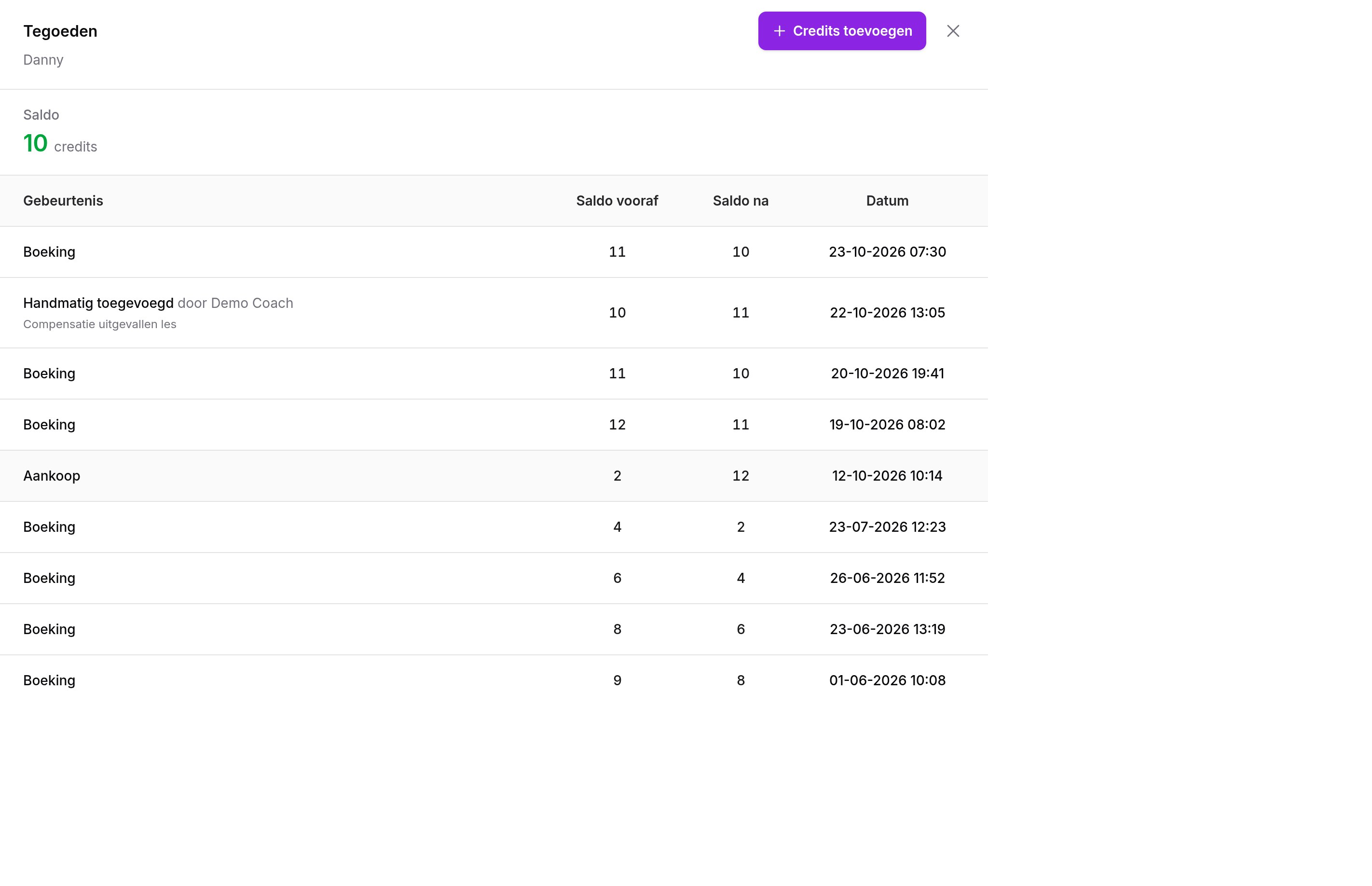Select the Saldo na column header

(x=741, y=201)
